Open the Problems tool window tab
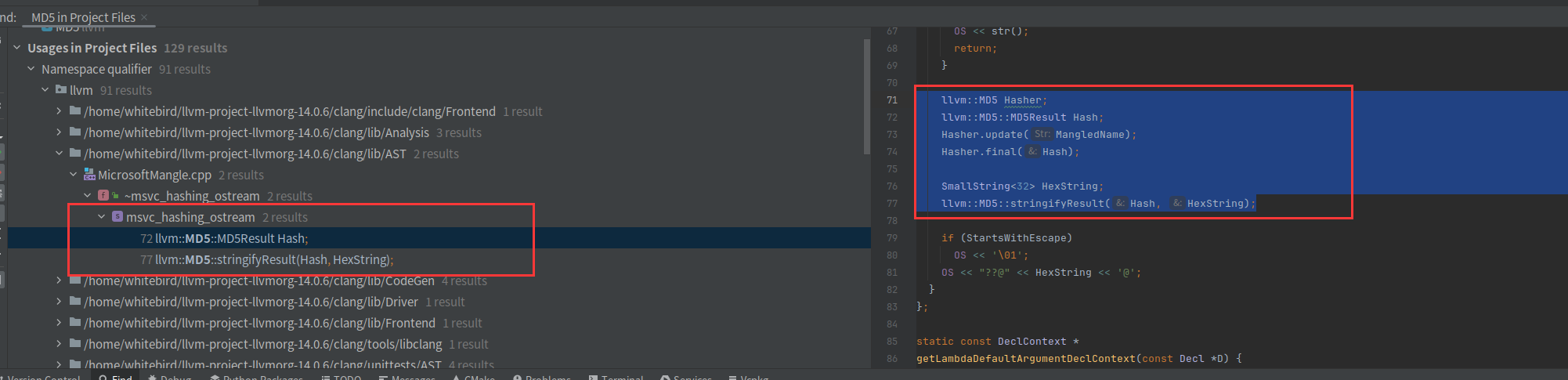 [x=542, y=377]
